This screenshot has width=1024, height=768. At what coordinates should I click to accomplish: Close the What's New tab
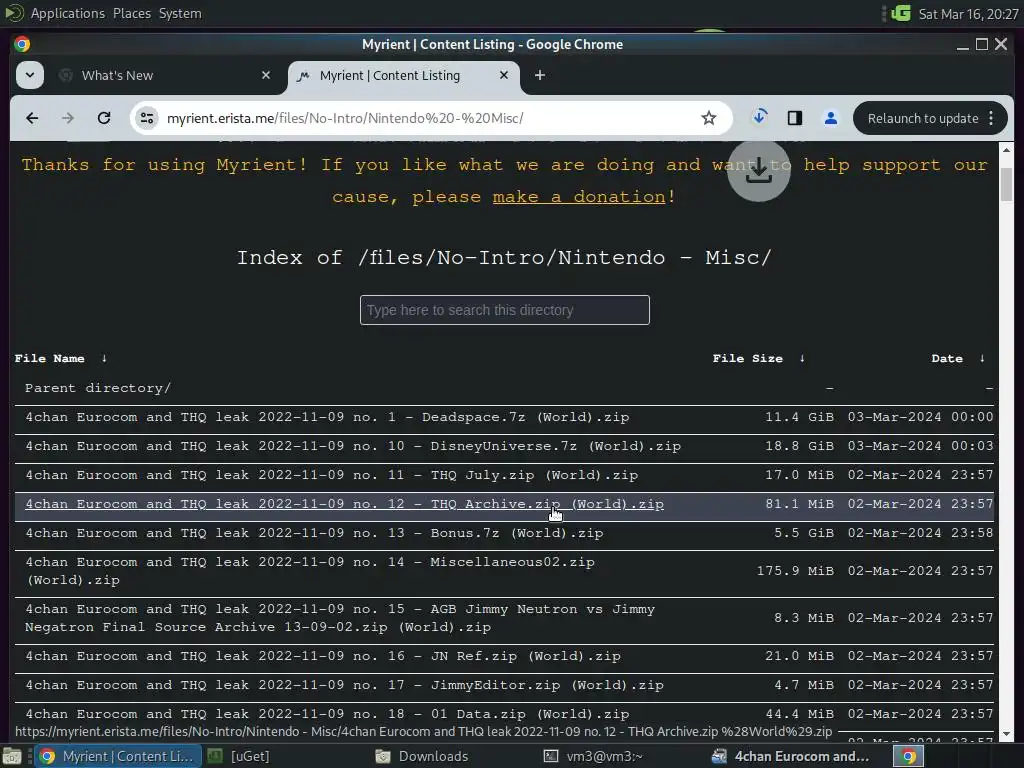pos(266,75)
